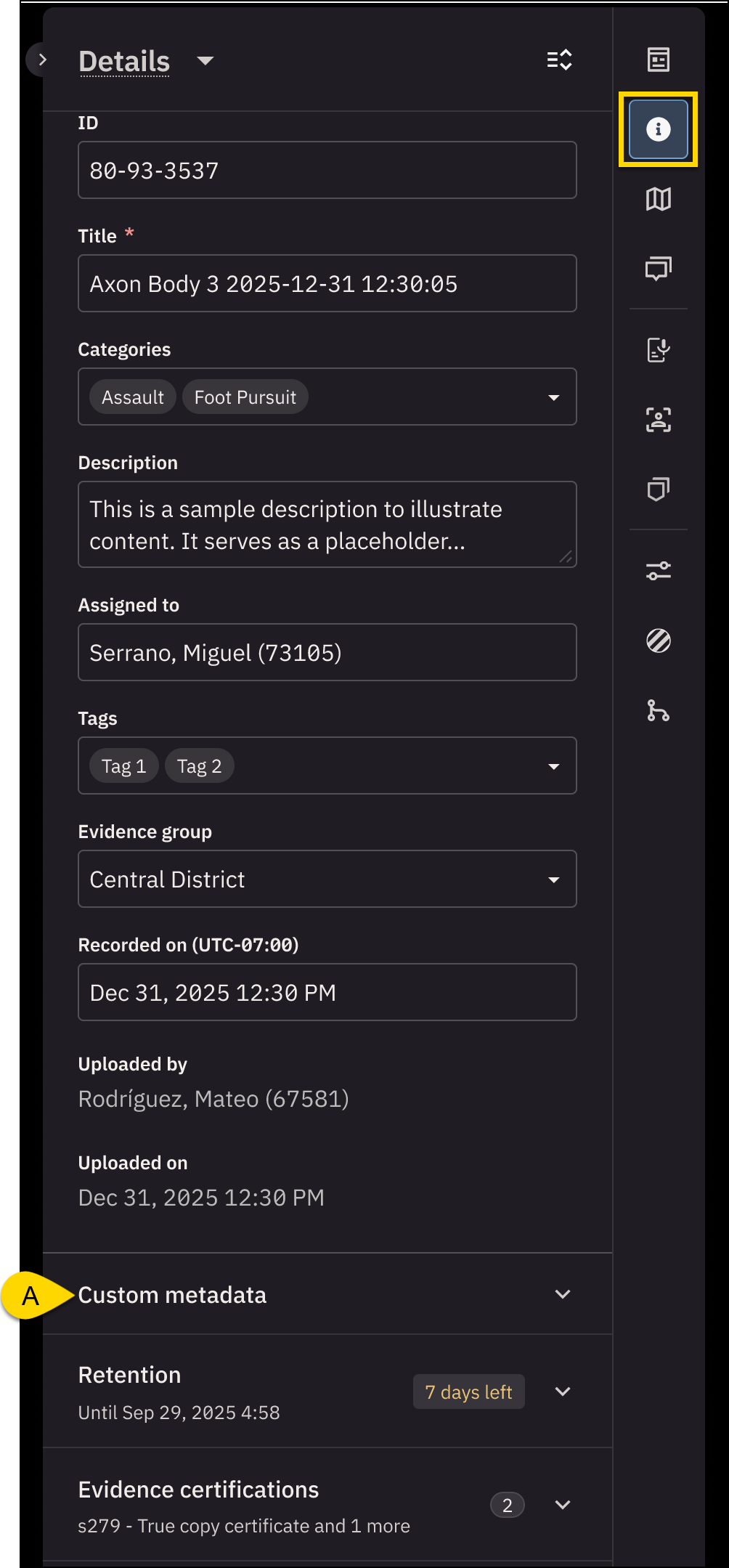This screenshot has width=729, height=1568.
Task: Expand the Evidence certifications section
Action: tap(562, 1505)
